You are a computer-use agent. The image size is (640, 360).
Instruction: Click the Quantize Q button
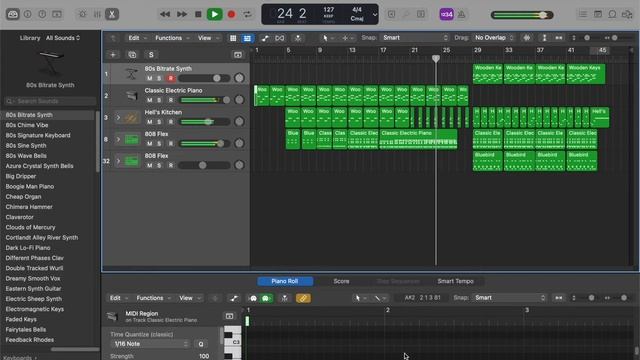pyautogui.click(x=201, y=344)
